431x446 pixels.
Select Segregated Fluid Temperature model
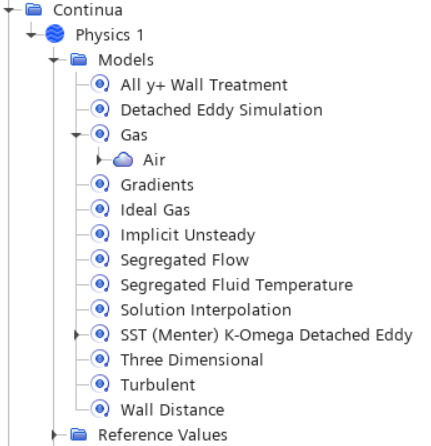pyautogui.click(x=237, y=285)
